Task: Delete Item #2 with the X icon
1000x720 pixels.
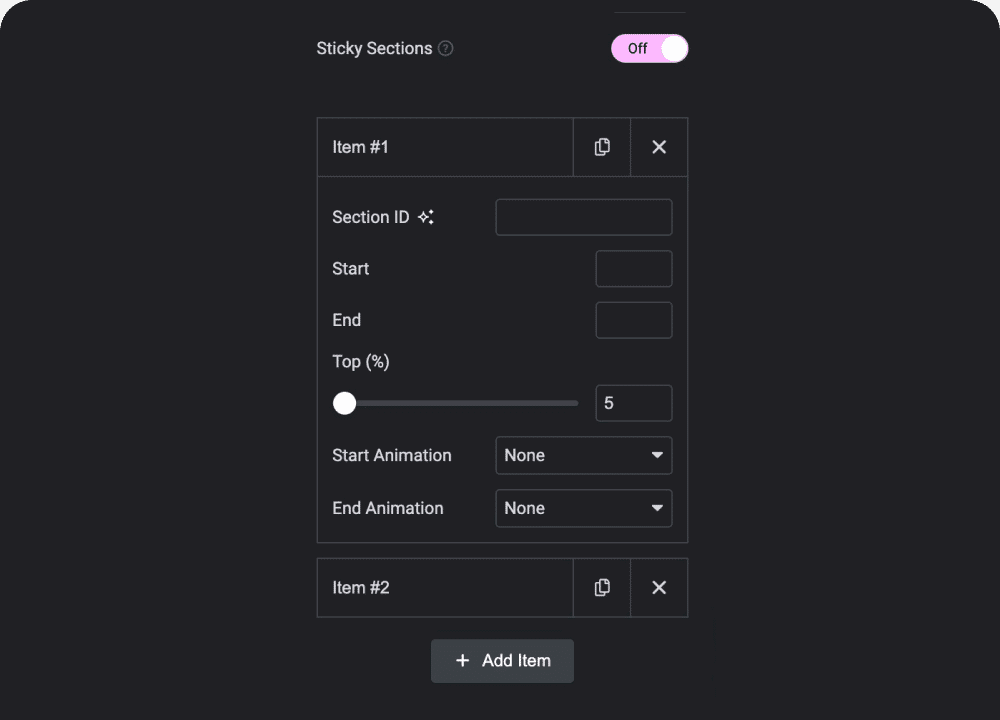Action: 659,587
